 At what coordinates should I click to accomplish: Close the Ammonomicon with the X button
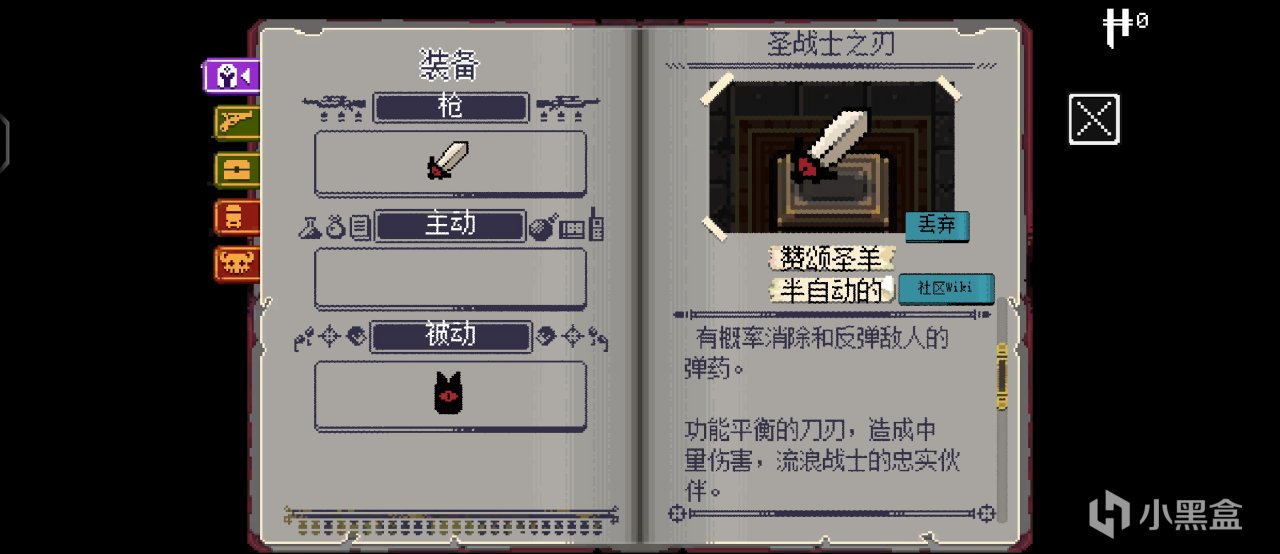coord(1094,119)
